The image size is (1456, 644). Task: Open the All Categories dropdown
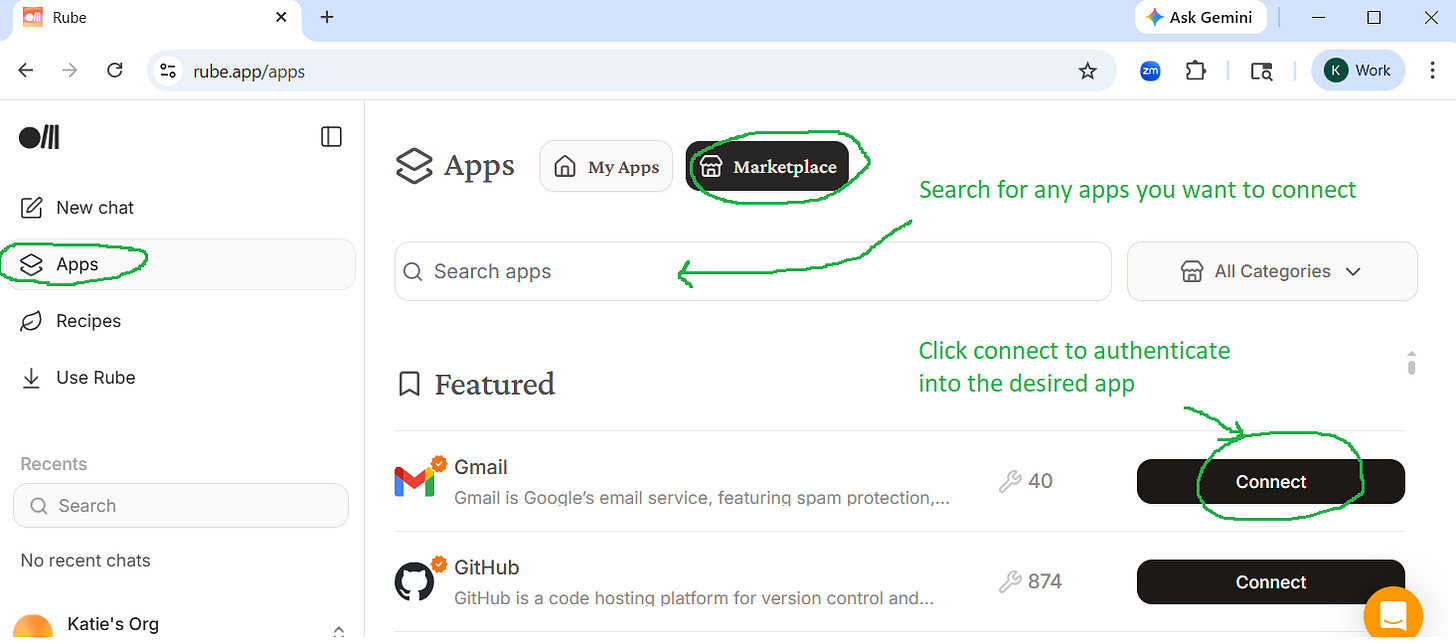(1272, 271)
